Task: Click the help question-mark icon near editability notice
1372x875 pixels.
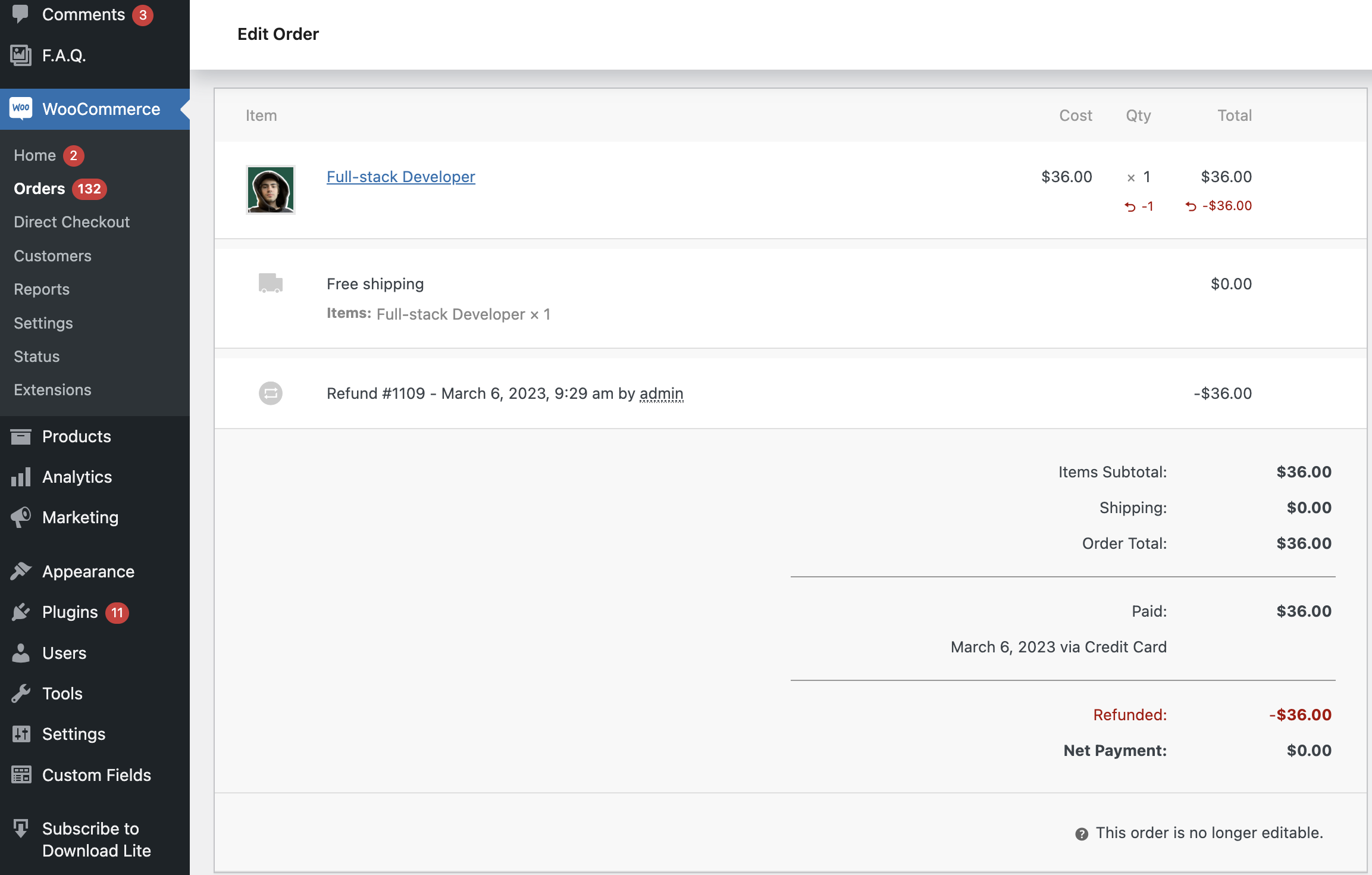Action: (1081, 833)
